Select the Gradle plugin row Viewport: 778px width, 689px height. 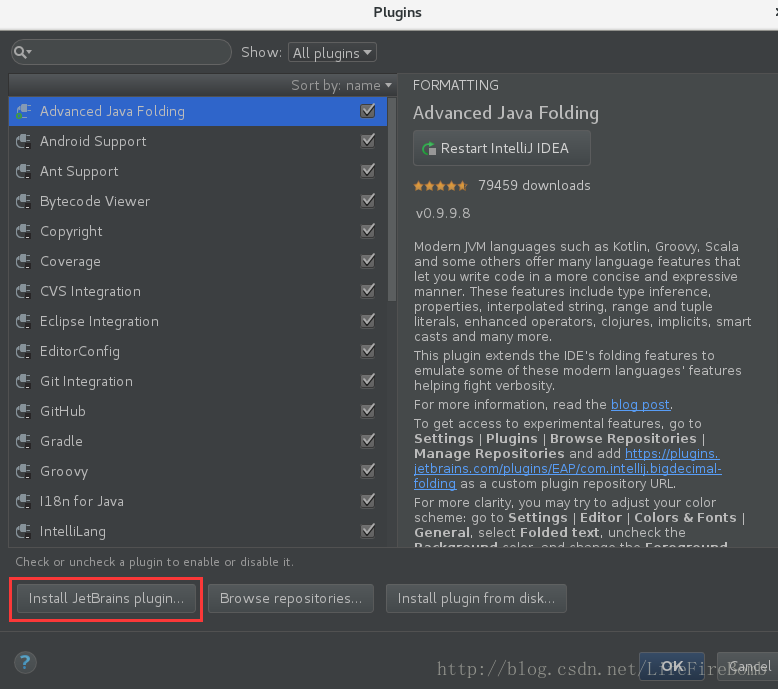tap(198, 441)
